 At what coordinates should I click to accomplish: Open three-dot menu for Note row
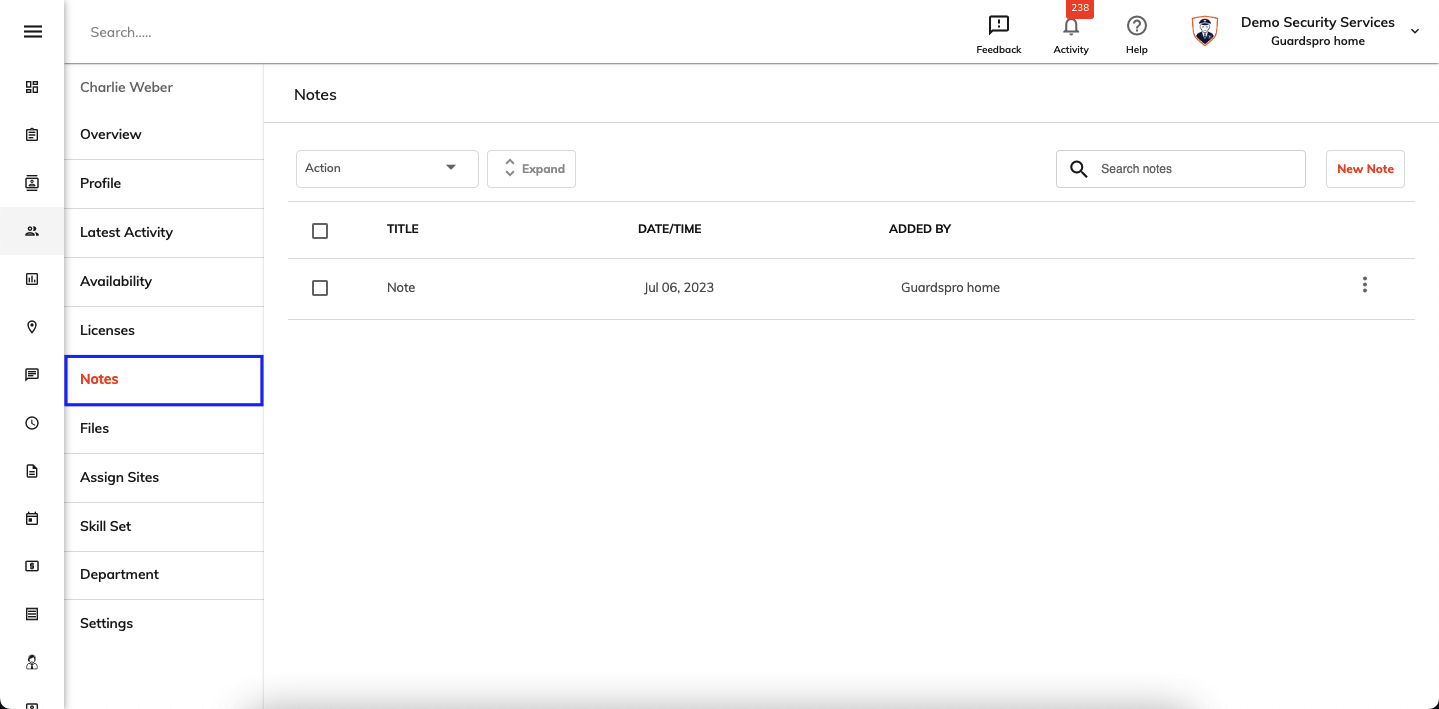pyautogui.click(x=1364, y=285)
